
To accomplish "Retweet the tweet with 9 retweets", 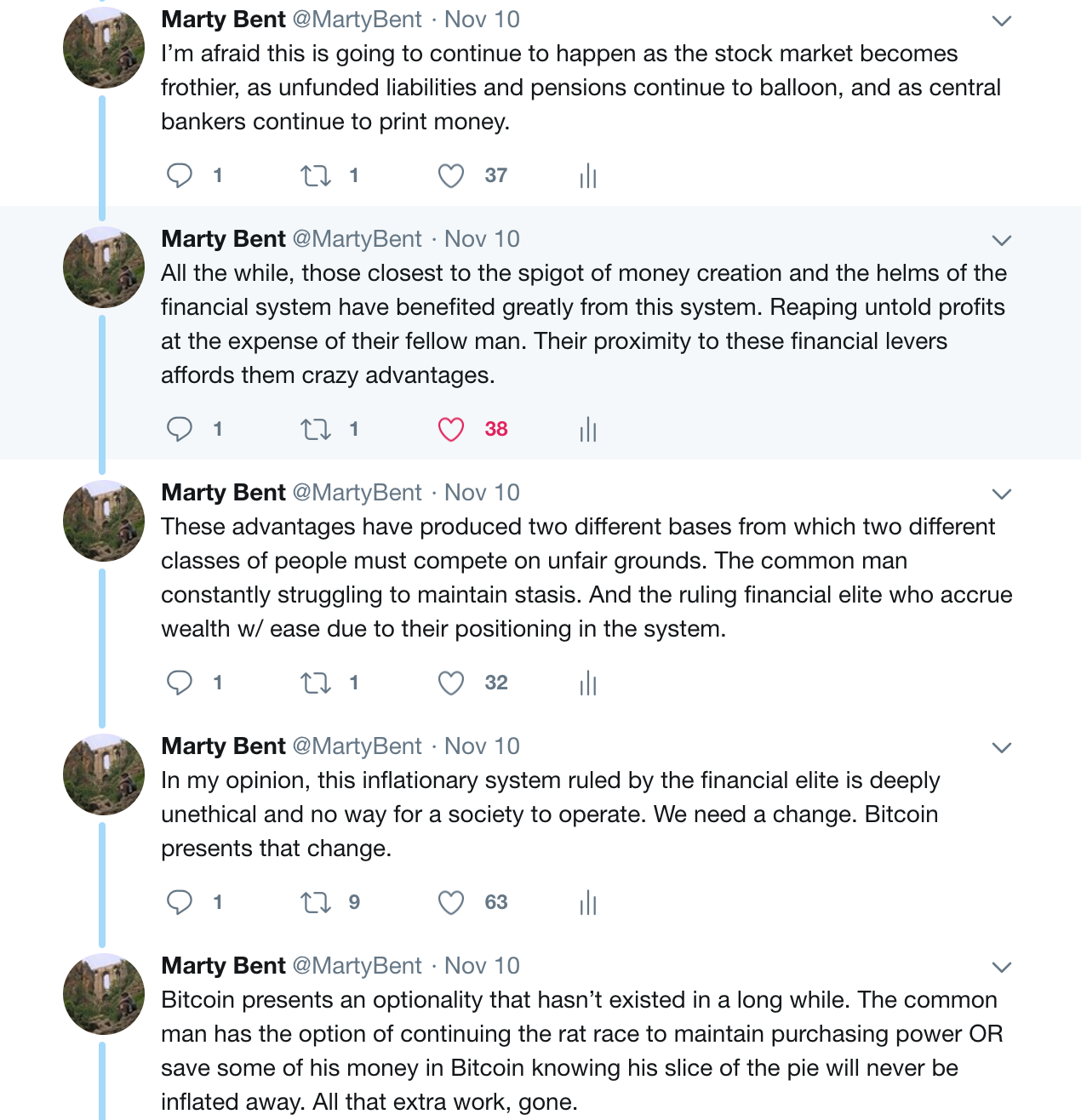I will [316, 903].
